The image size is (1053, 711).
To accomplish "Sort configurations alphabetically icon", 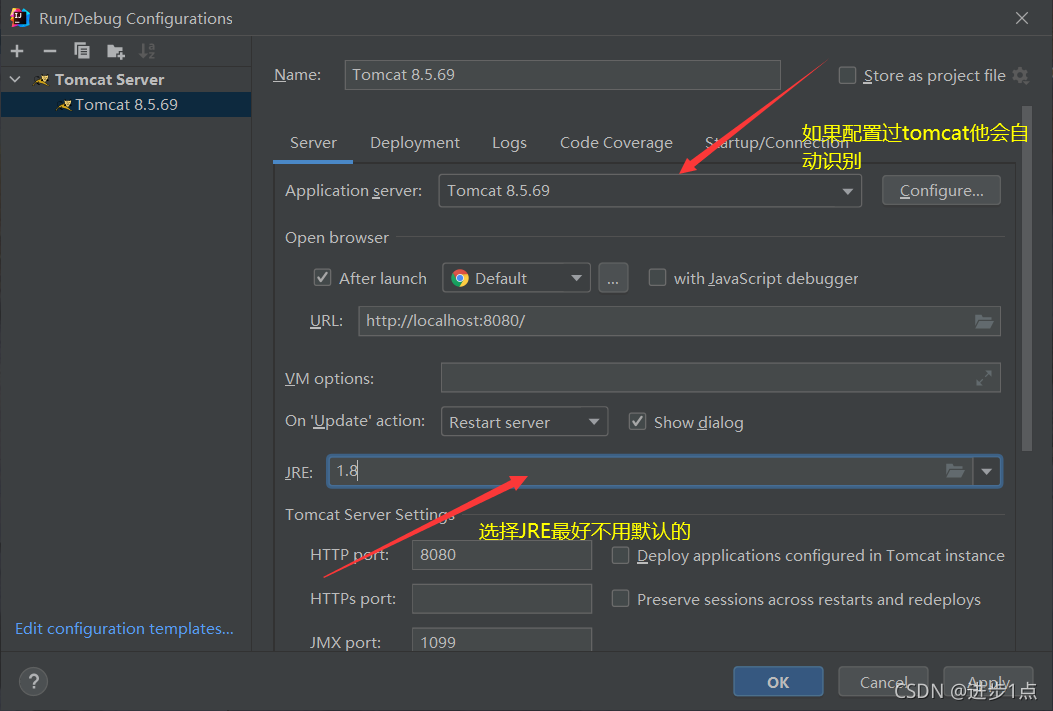I will coord(147,51).
